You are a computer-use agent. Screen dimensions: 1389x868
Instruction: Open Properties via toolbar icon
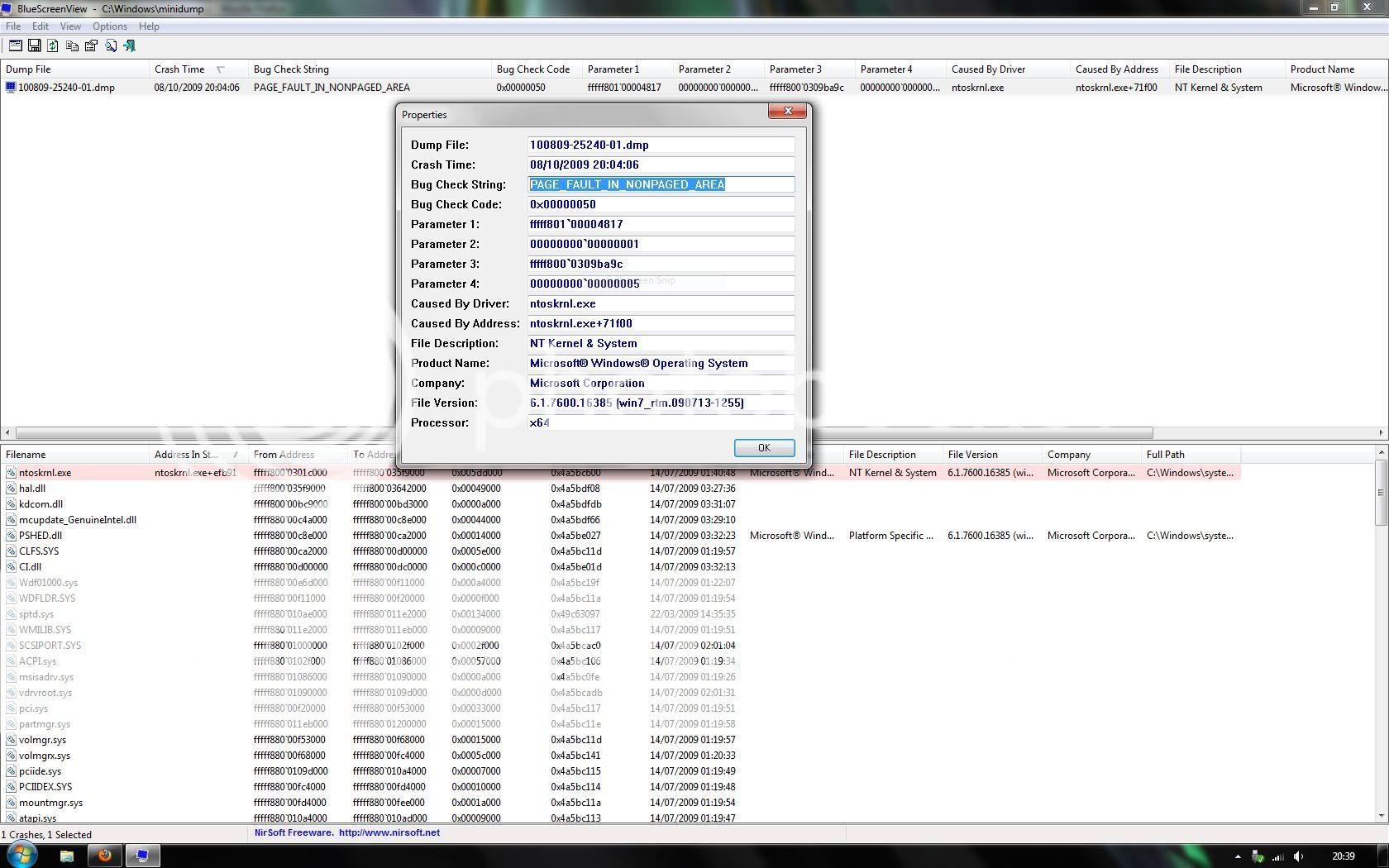[91, 46]
